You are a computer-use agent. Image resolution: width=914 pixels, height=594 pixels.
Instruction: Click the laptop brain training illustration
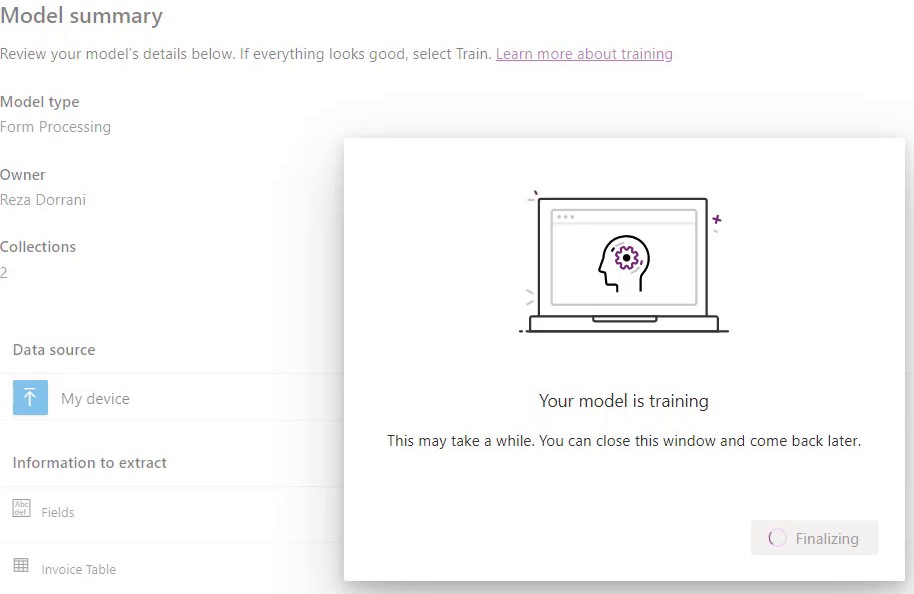[624, 262]
